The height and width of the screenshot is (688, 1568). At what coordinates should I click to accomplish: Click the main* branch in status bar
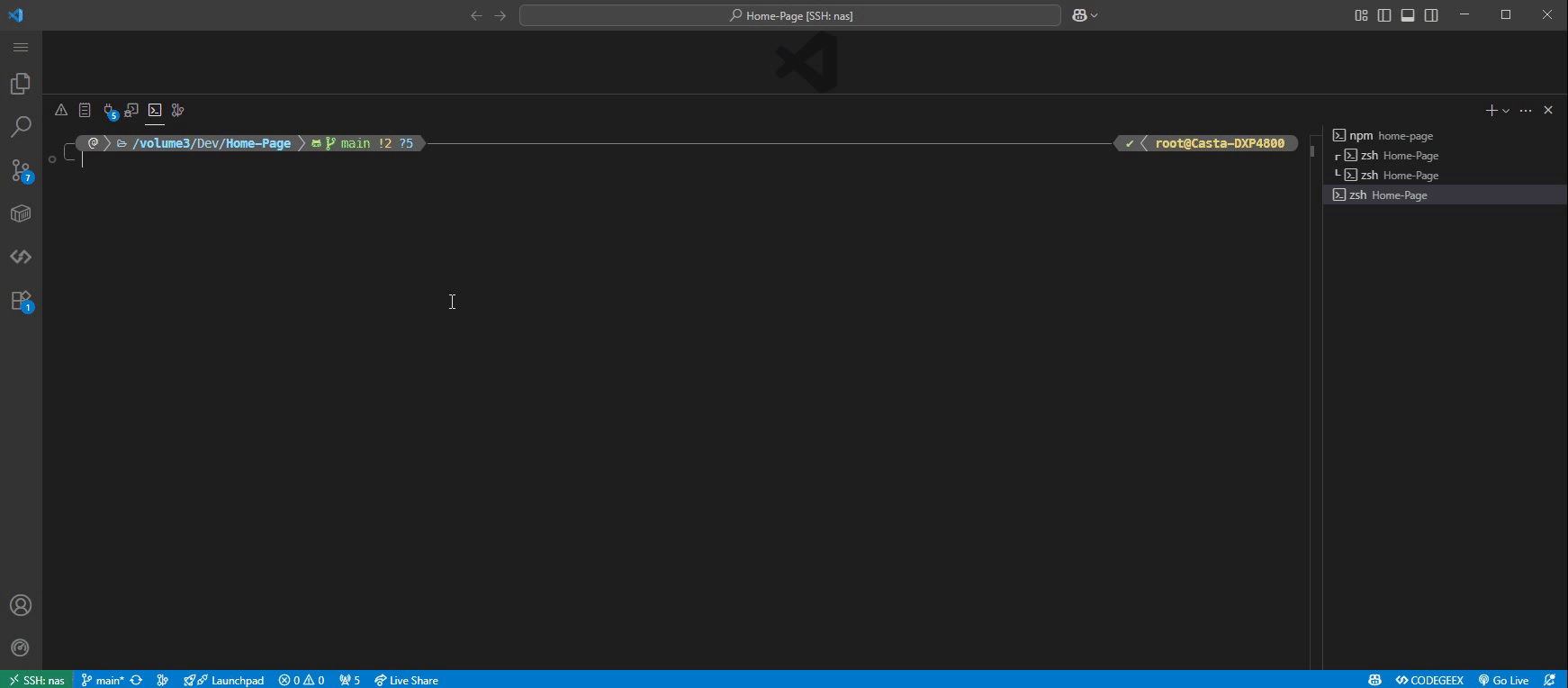point(103,680)
